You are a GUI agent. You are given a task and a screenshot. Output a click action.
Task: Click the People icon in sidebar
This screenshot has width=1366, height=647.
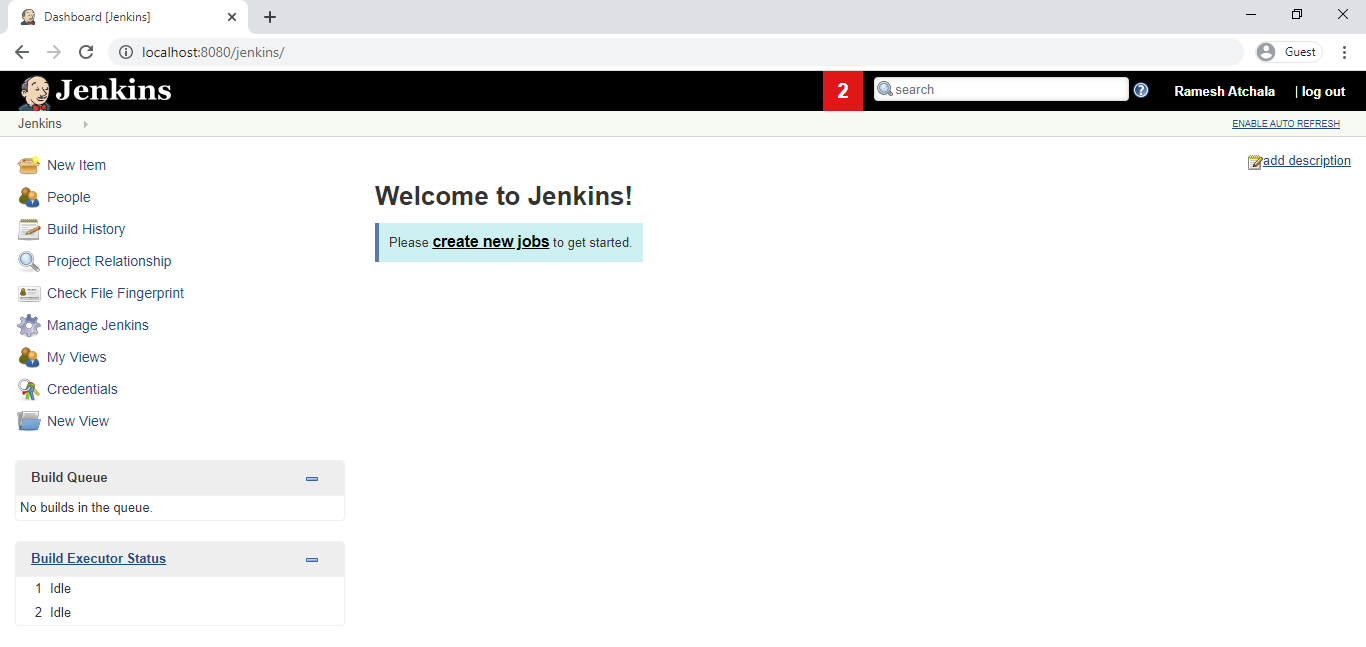(29, 197)
